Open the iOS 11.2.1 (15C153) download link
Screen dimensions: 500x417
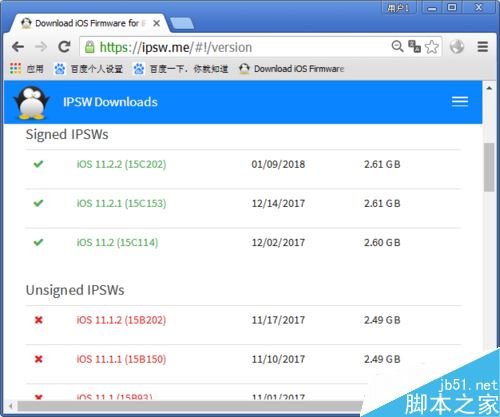coord(121,203)
